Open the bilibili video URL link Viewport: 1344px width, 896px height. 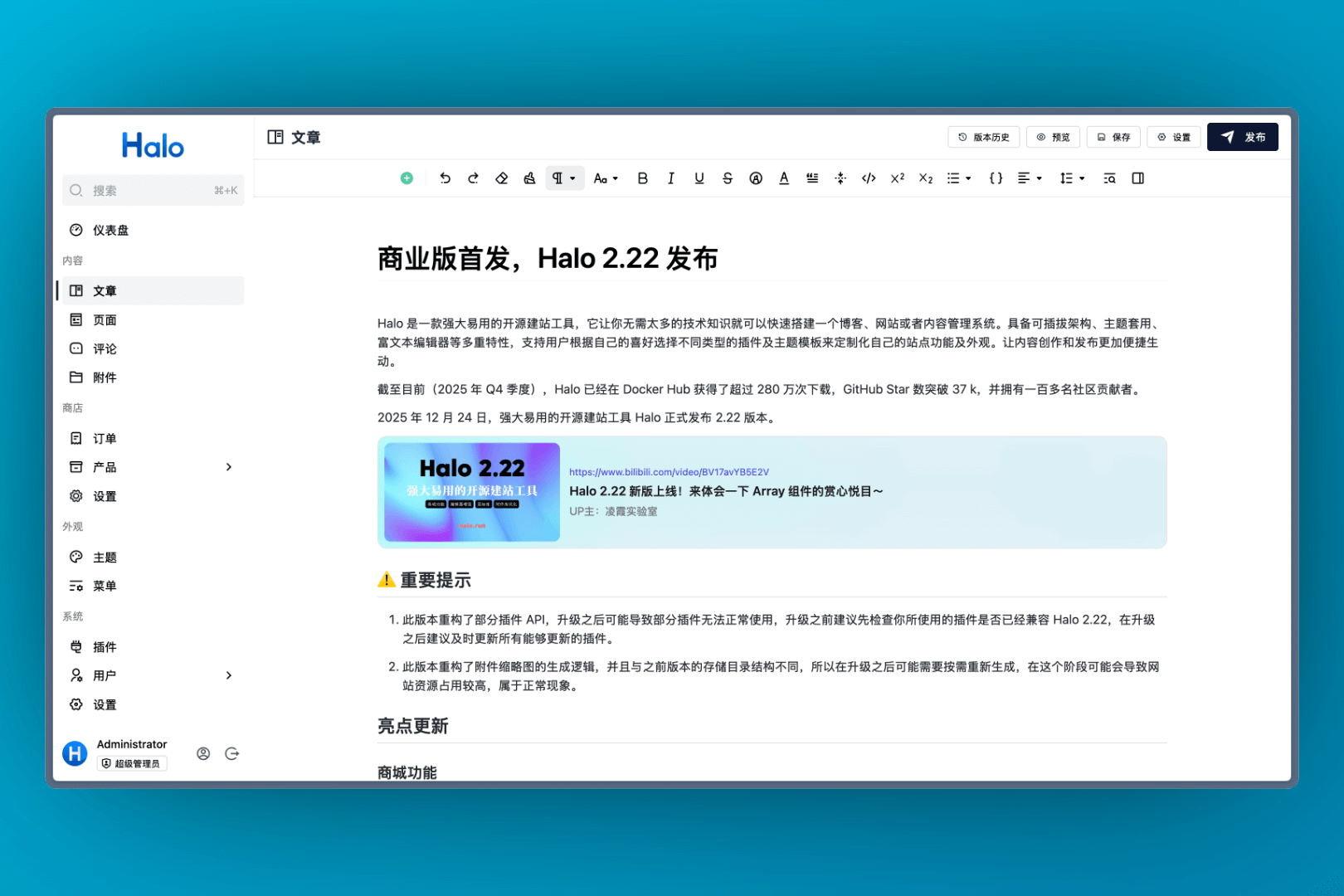669,472
